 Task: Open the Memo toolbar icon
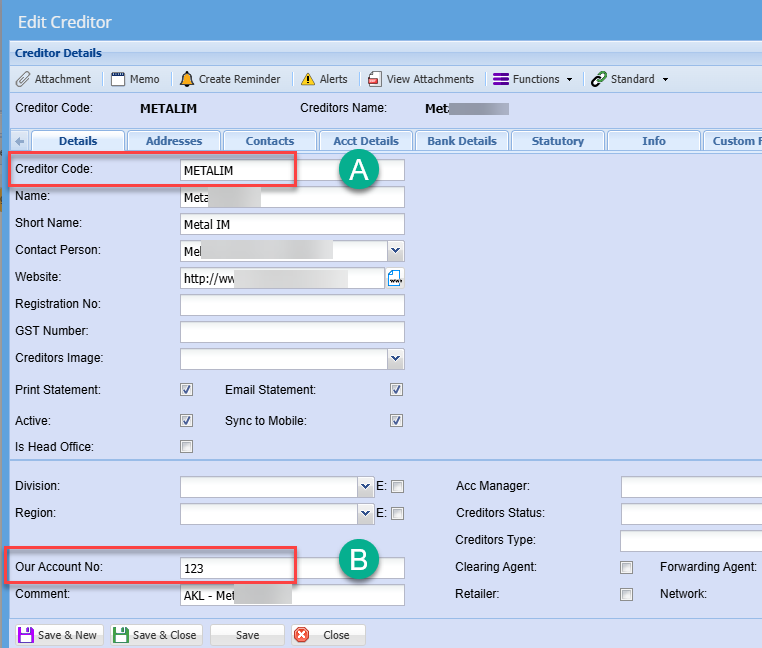(118, 79)
